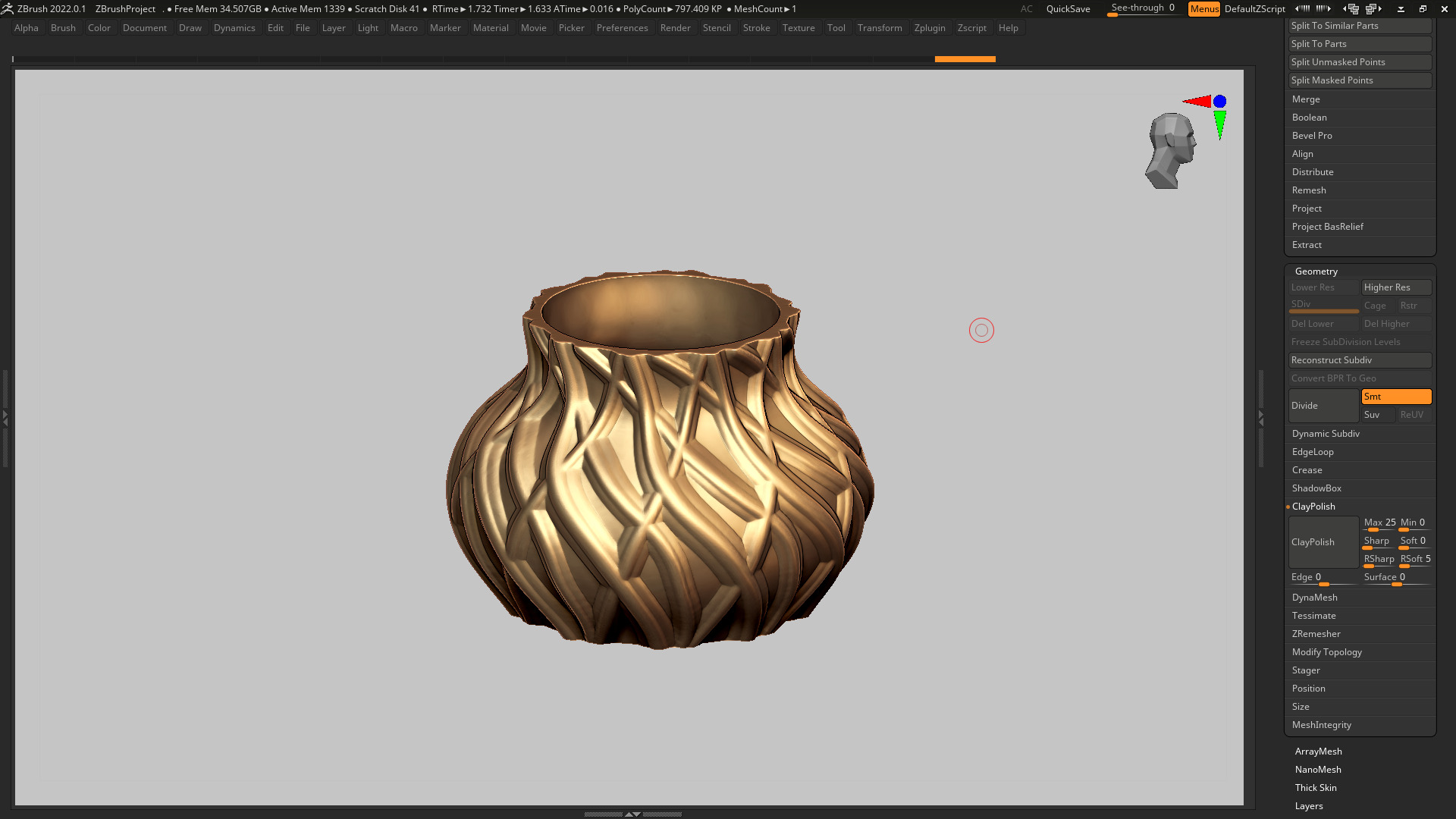
Task: Click the large ClayPolish button
Action: point(1323,542)
